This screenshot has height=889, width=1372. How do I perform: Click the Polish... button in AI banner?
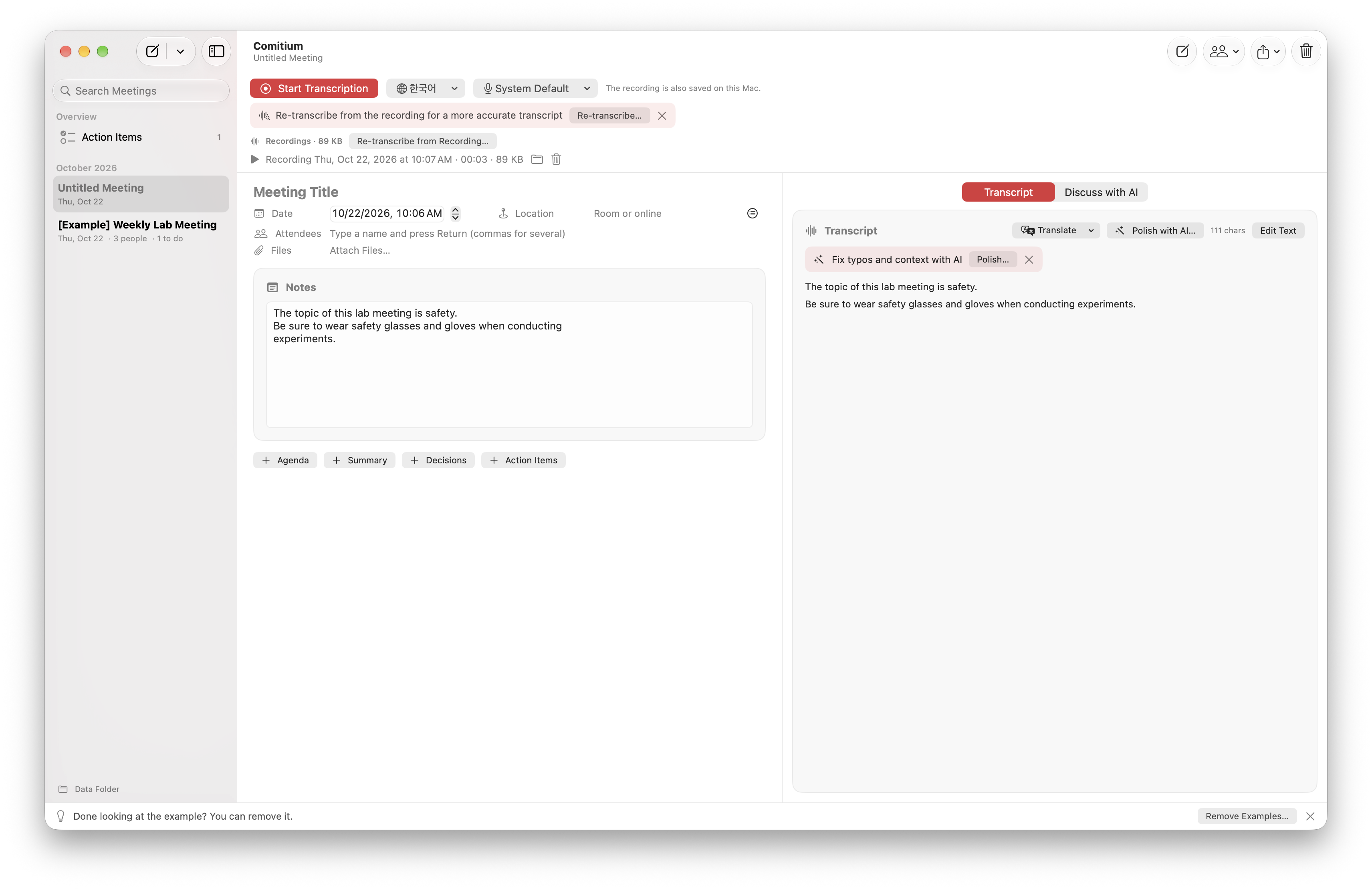click(993, 259)
